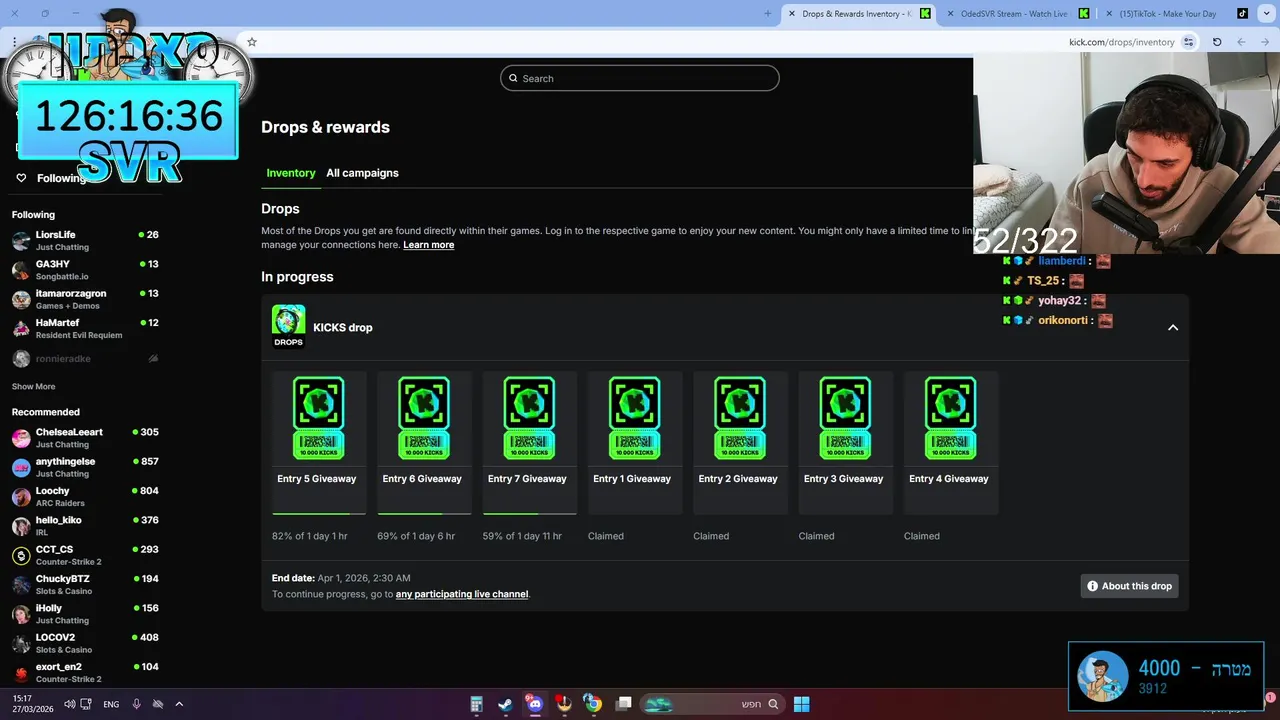Open a new browser tab

pos(768,14)
